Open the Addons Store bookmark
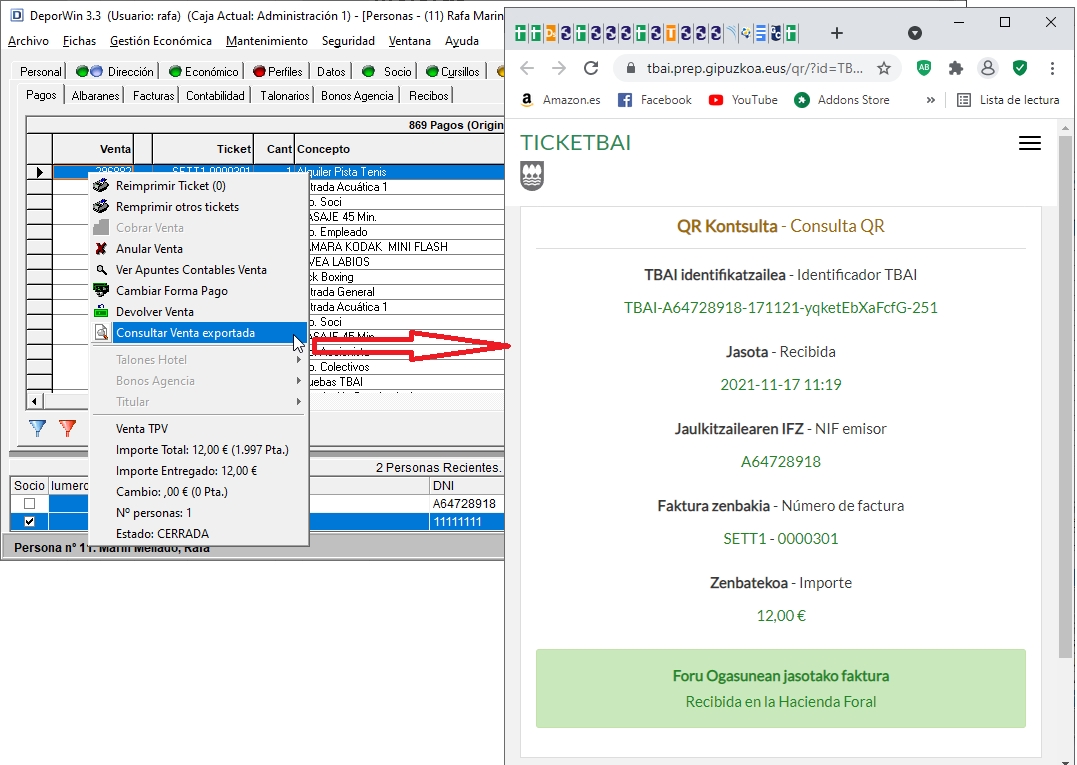This screenshot has width=1077, height=765. pyautogui.click(x=841, y=100)
